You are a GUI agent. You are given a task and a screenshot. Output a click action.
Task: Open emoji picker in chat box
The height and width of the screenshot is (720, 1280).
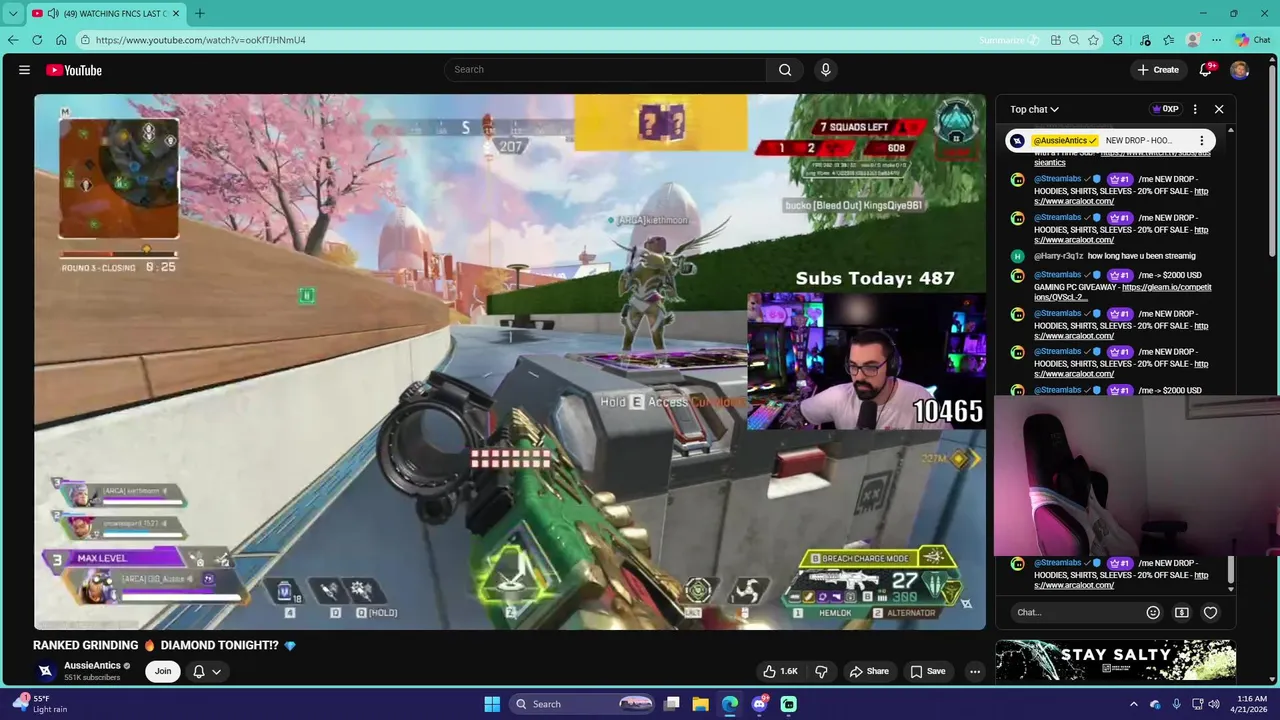tap(1153, 613)
